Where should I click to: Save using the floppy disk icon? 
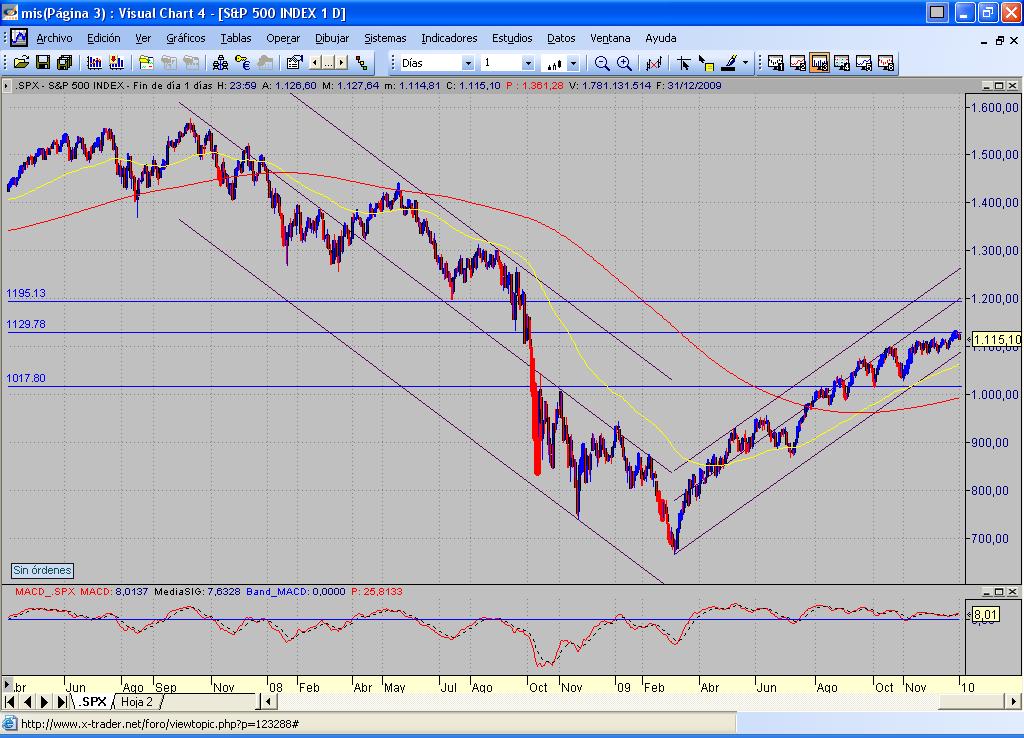pos(43,63)
